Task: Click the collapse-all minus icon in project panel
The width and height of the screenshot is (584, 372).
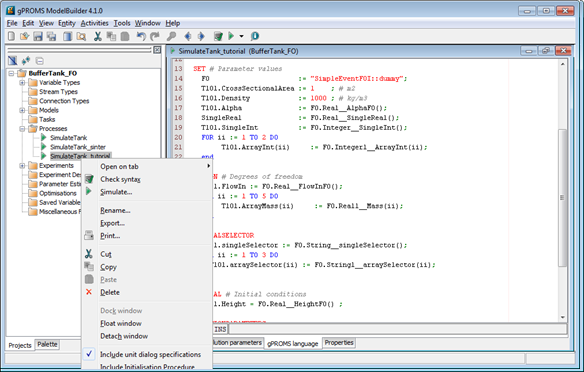Action: click(39, 61)
